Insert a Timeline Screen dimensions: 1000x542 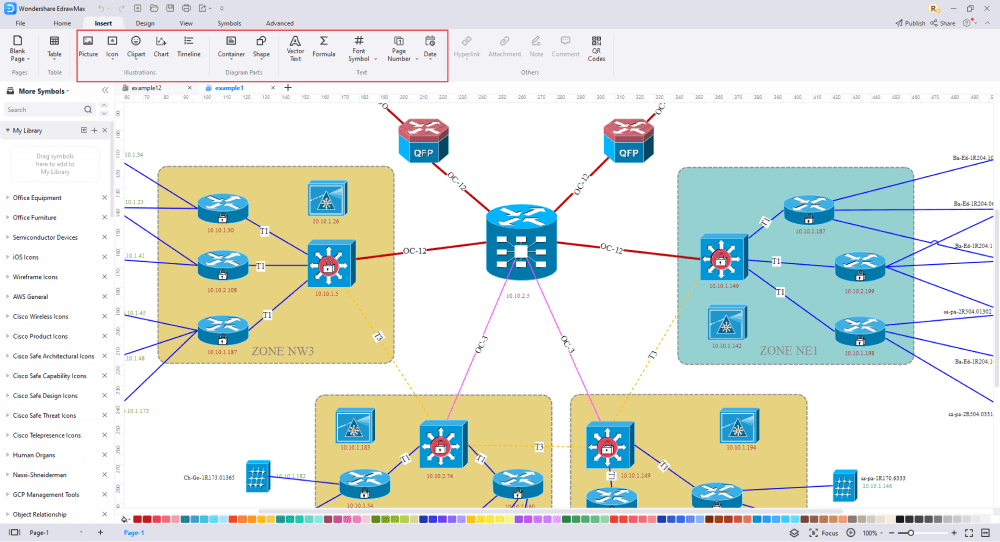189,47
